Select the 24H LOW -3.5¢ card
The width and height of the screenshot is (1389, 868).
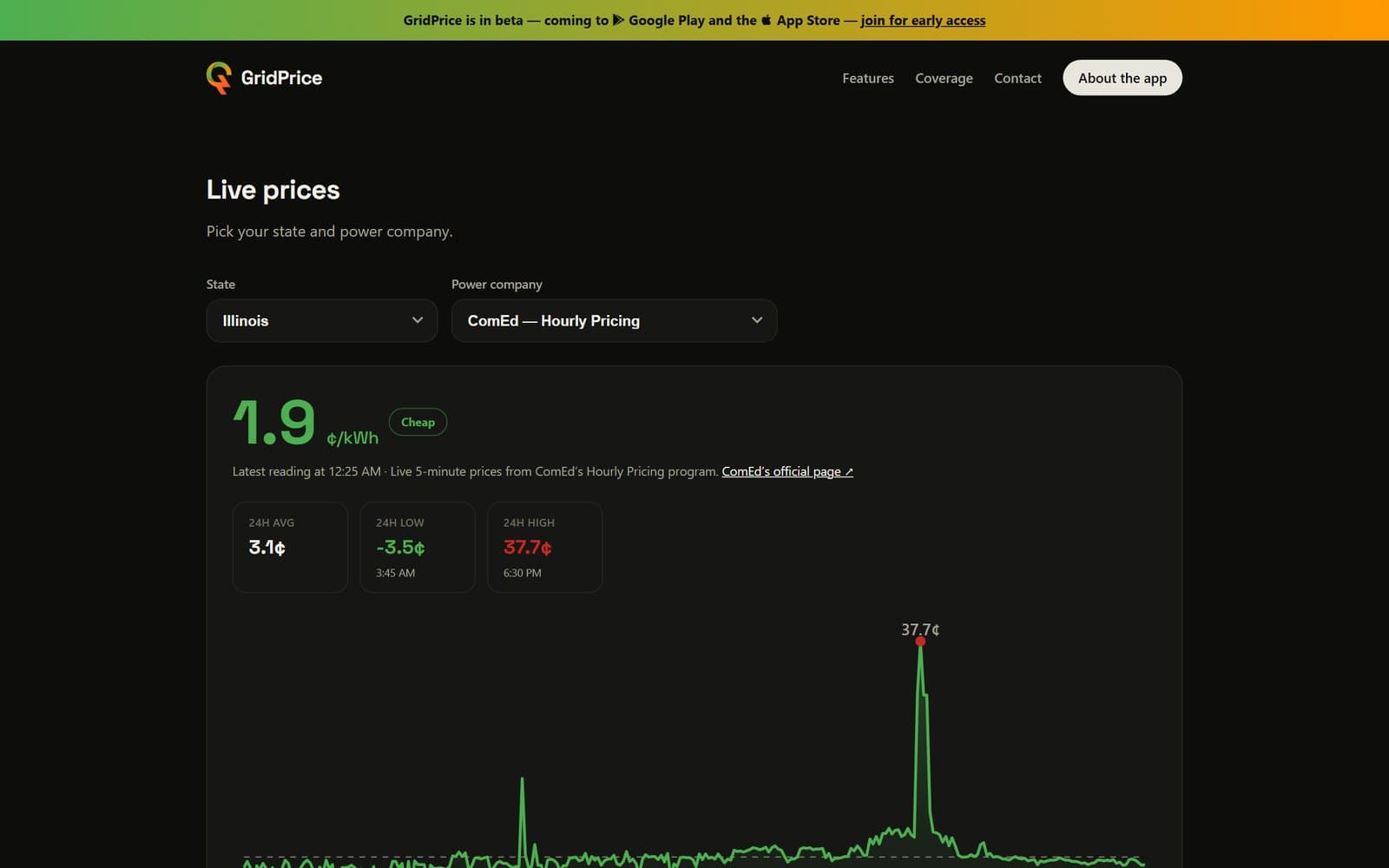(x=418, y=547)
